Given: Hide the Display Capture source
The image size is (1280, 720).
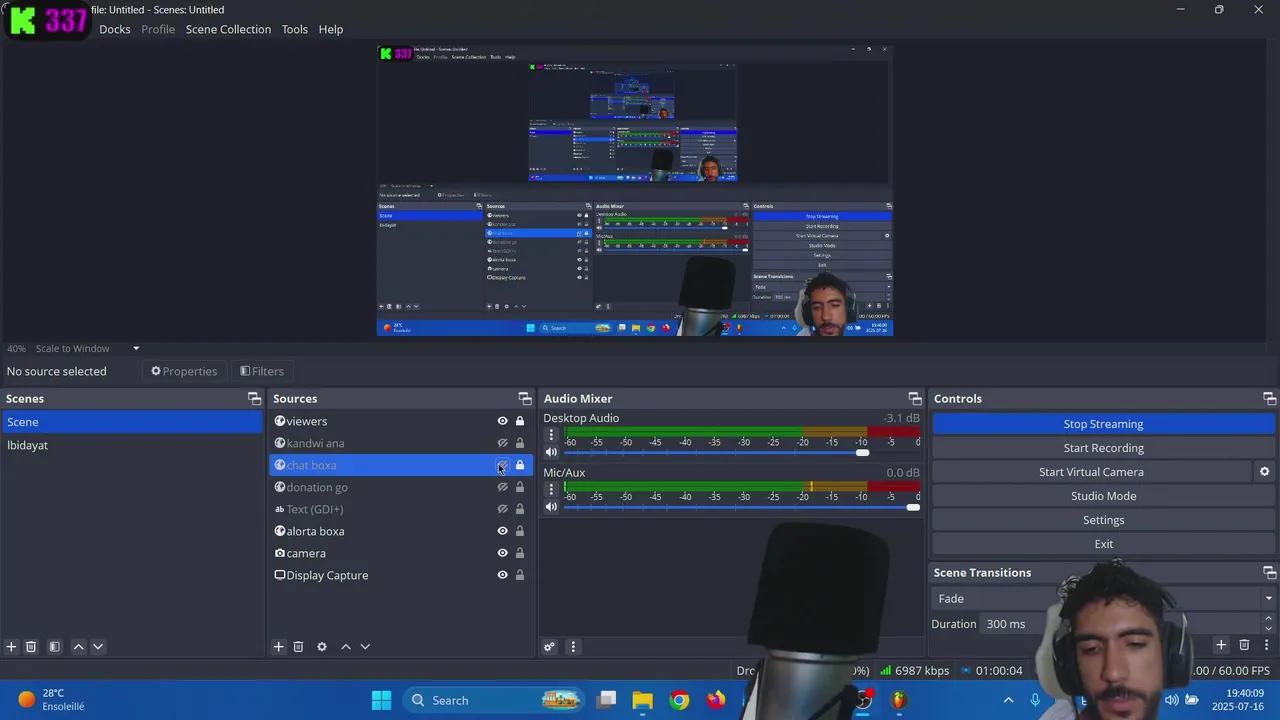Looking at the screenshot, I should pyautogui.click(x=503, y=575).
